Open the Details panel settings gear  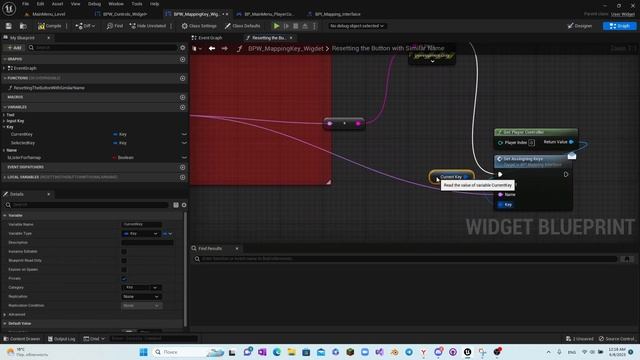click(184, 205)
